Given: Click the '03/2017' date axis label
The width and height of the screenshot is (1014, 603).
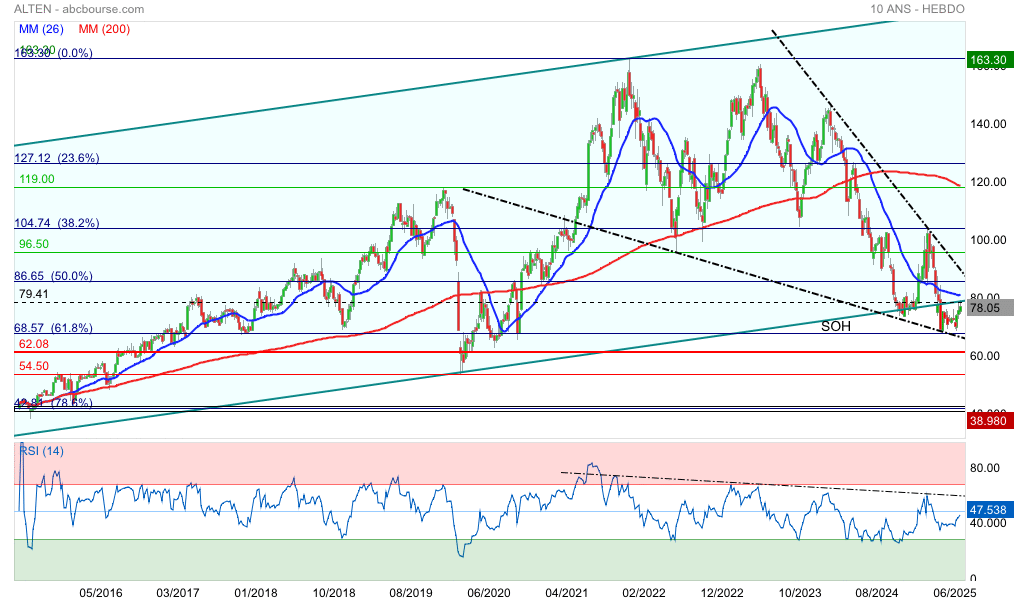Looking at the screenshot, I should [x=178, y=593].
